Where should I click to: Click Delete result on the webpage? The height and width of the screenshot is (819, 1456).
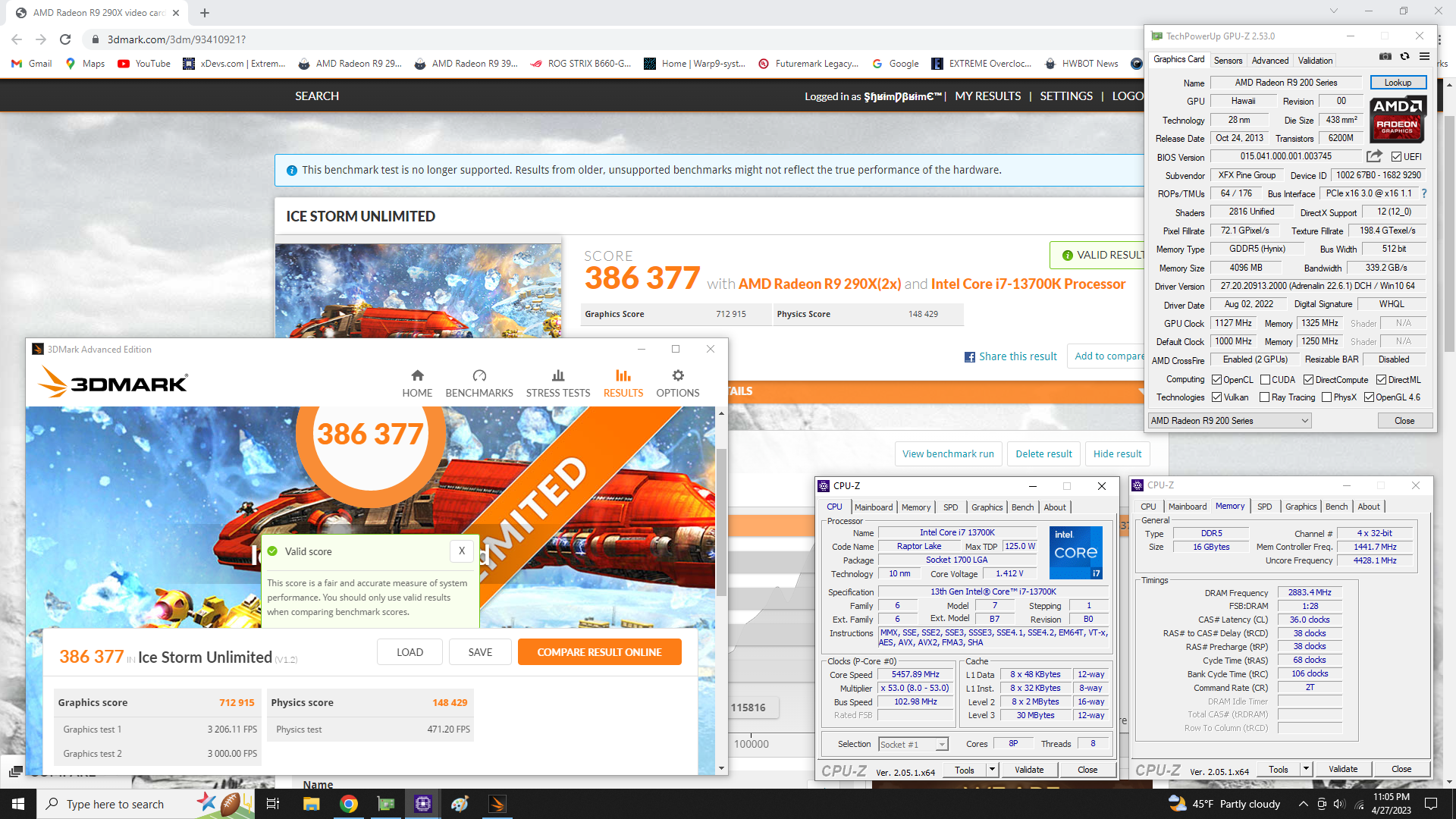click(x=1043, y=454)
